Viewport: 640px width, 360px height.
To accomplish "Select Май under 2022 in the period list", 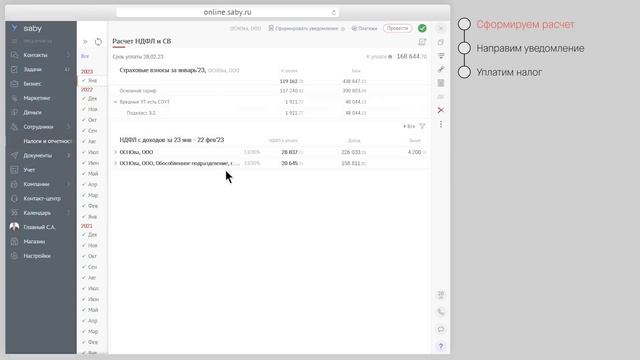I will tap(92, 173).
